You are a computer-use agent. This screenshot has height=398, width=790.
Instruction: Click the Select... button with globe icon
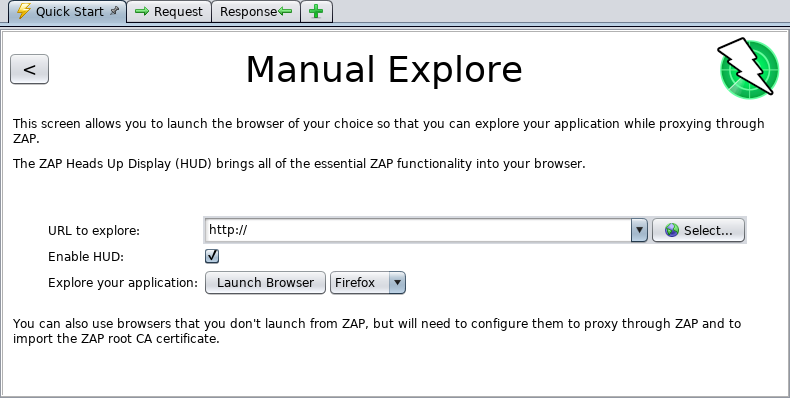698,230
